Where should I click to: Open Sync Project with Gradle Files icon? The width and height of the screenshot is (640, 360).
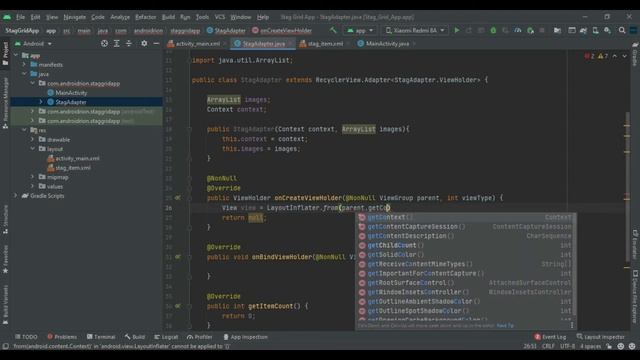[x=583, y=30]
